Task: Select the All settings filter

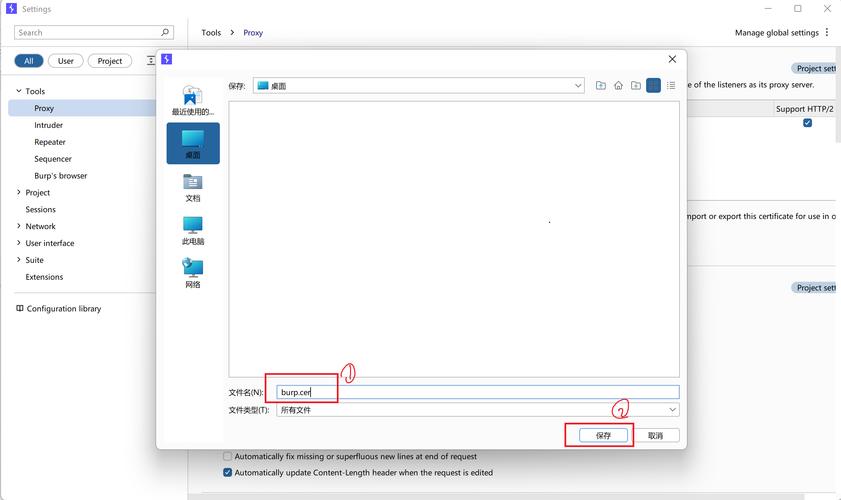Action: pos(28,61)
